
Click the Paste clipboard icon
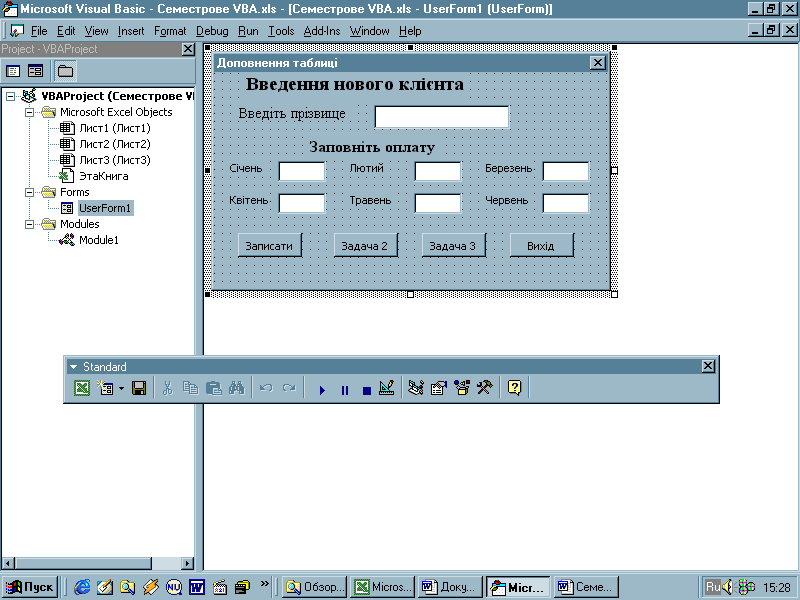[x=214, y=388]
